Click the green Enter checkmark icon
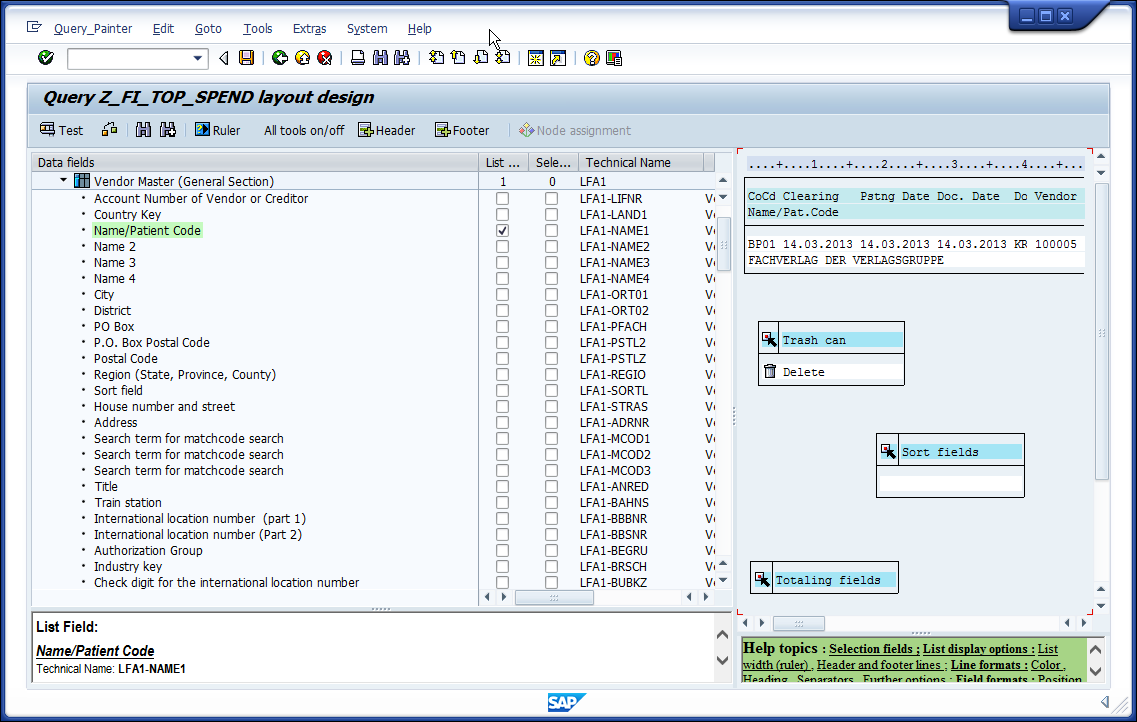The width and height of the screenshot is (1137, 722). tap(46, 58)
